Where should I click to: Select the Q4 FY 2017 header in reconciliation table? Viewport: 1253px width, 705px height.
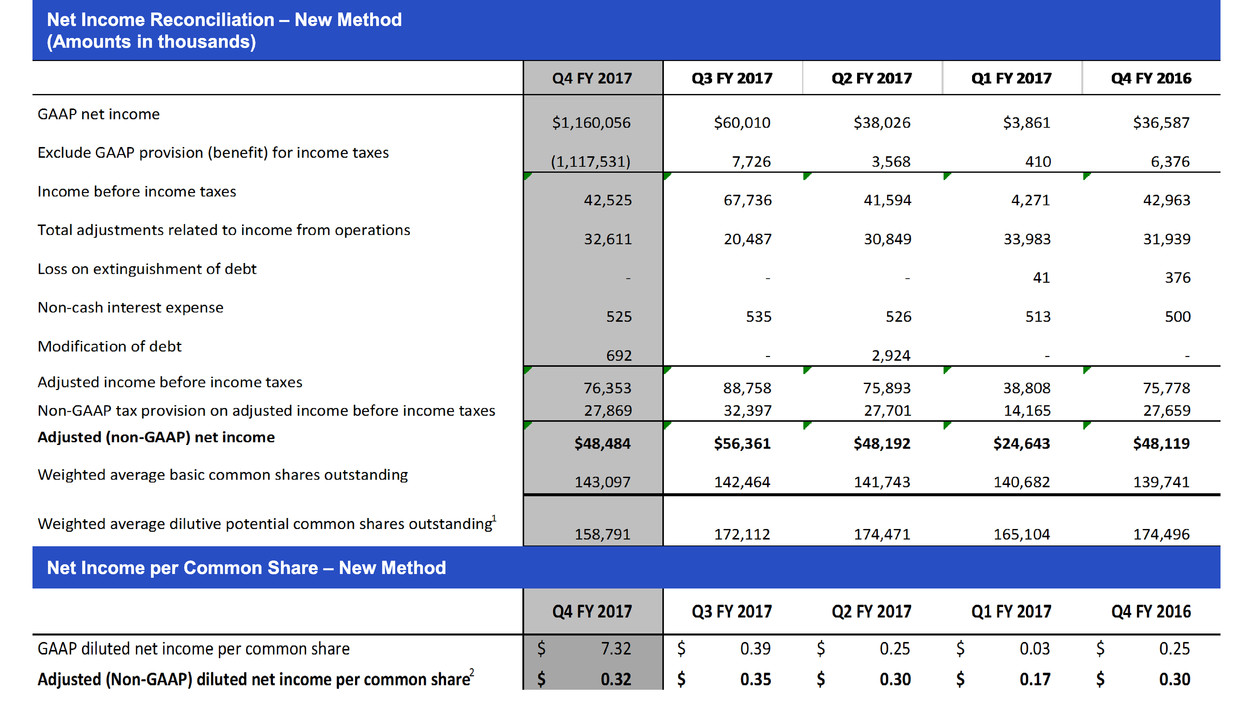[x=592, y=78]
